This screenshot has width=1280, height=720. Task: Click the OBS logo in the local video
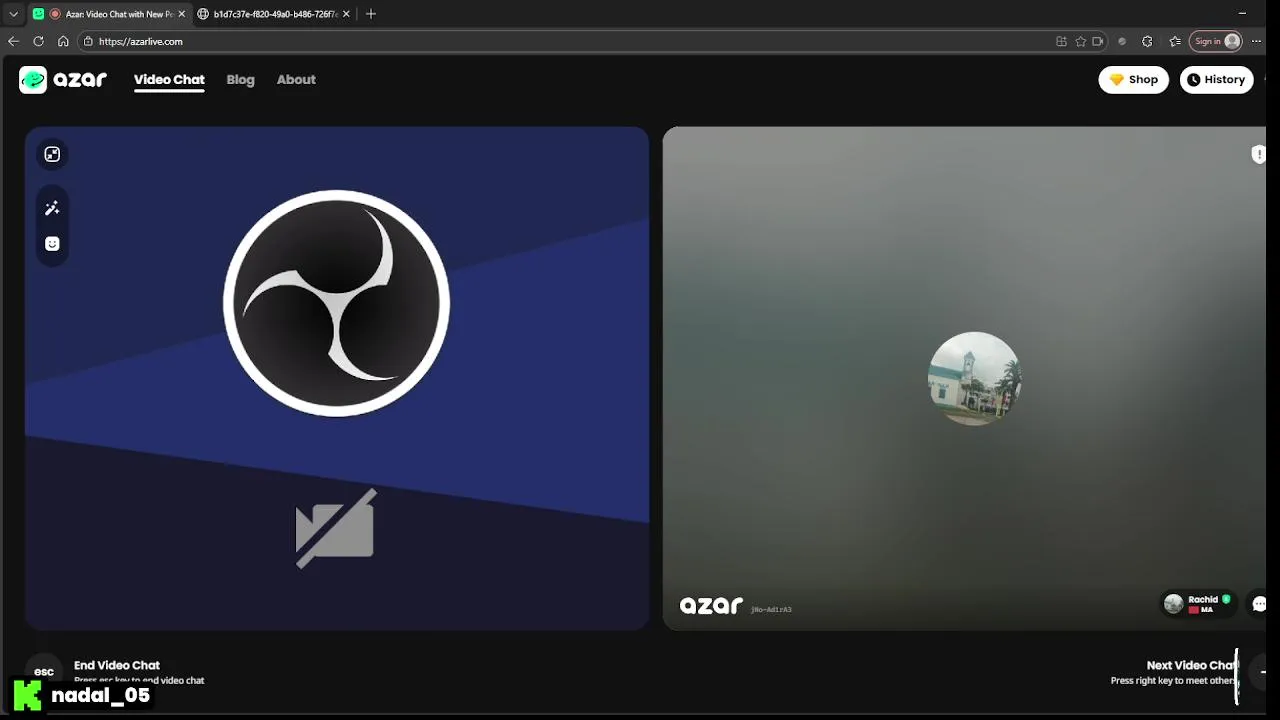tap(336, 303)
